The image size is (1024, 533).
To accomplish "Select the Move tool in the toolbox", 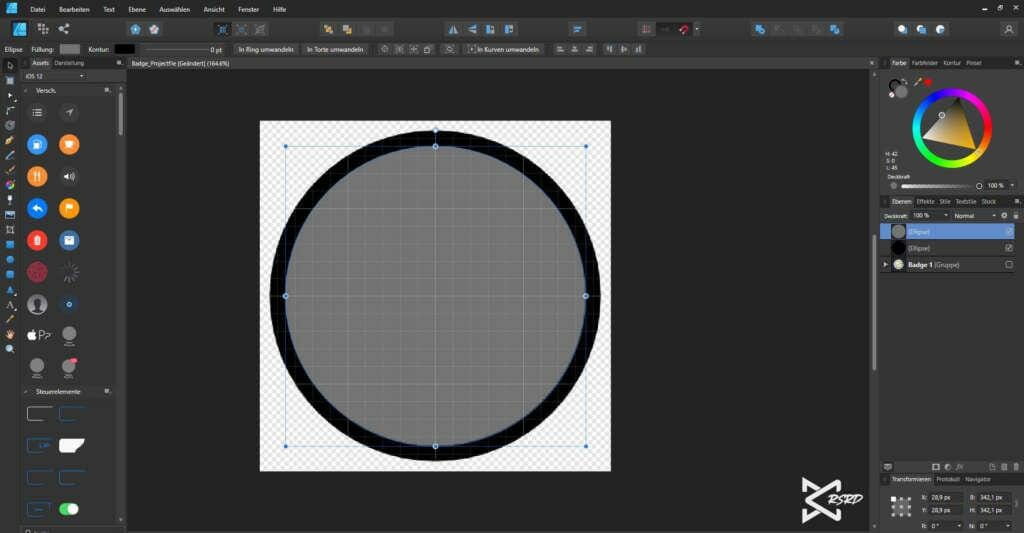I will click(10, 65).
